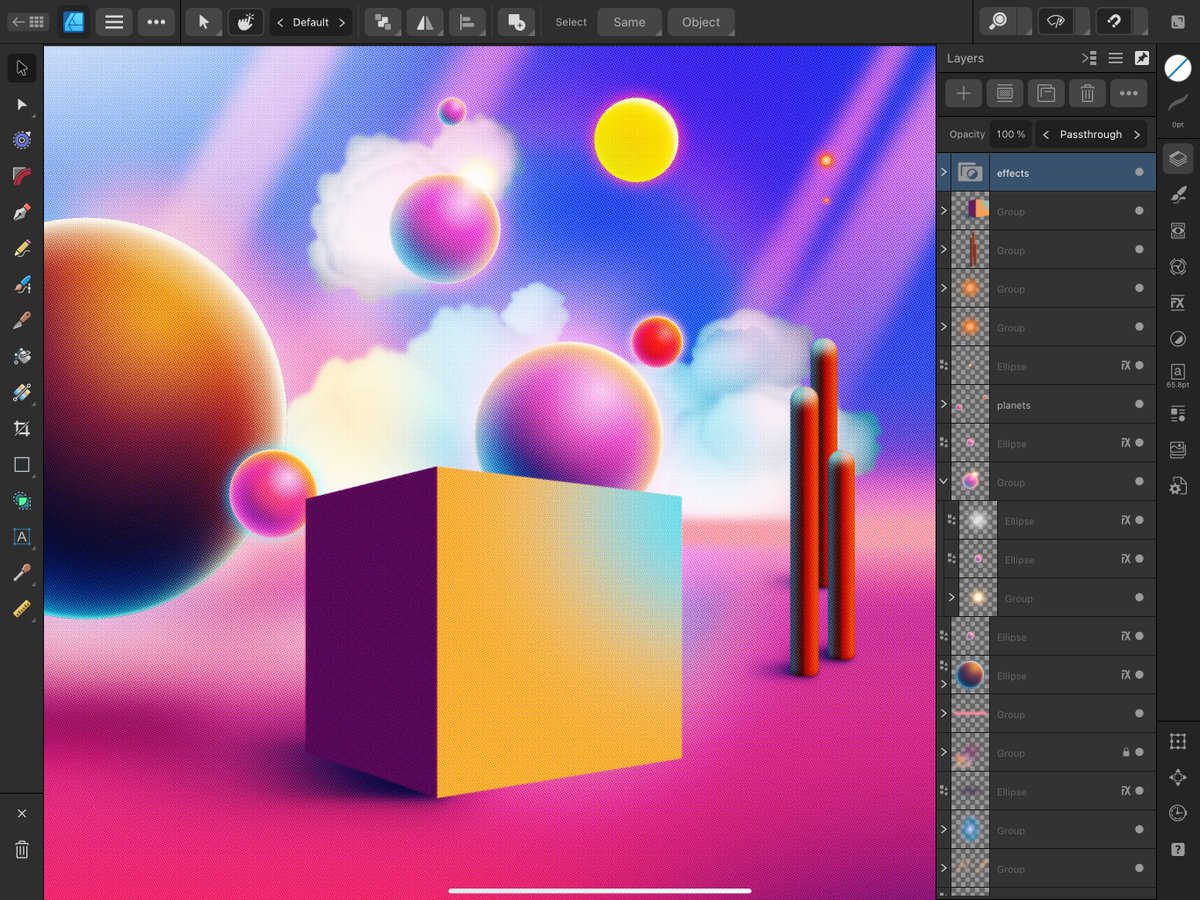Viewport: 1200px width, 900px height.
Task: Expand the planets layer group
Action: click(x=943, y=405)
